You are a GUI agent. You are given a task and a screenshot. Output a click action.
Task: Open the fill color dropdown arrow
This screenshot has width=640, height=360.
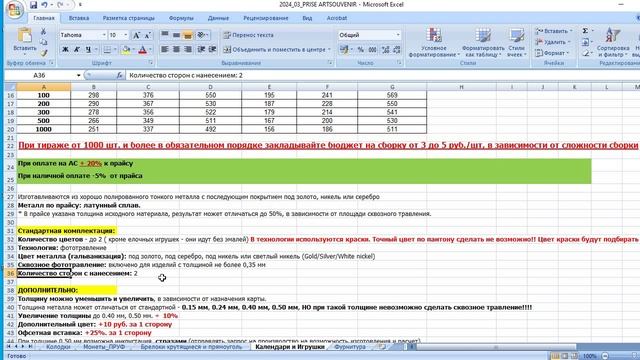click(x=133, y=50)
